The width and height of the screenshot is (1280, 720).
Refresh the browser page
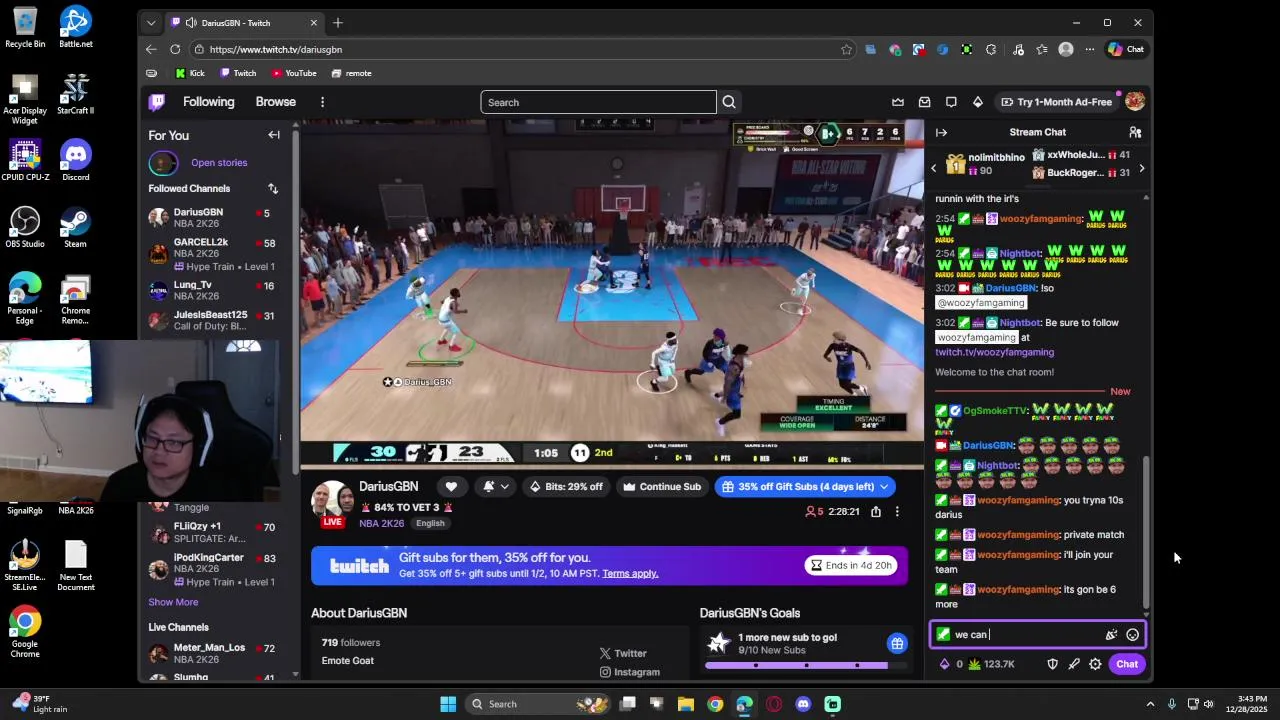click(175, 49)
